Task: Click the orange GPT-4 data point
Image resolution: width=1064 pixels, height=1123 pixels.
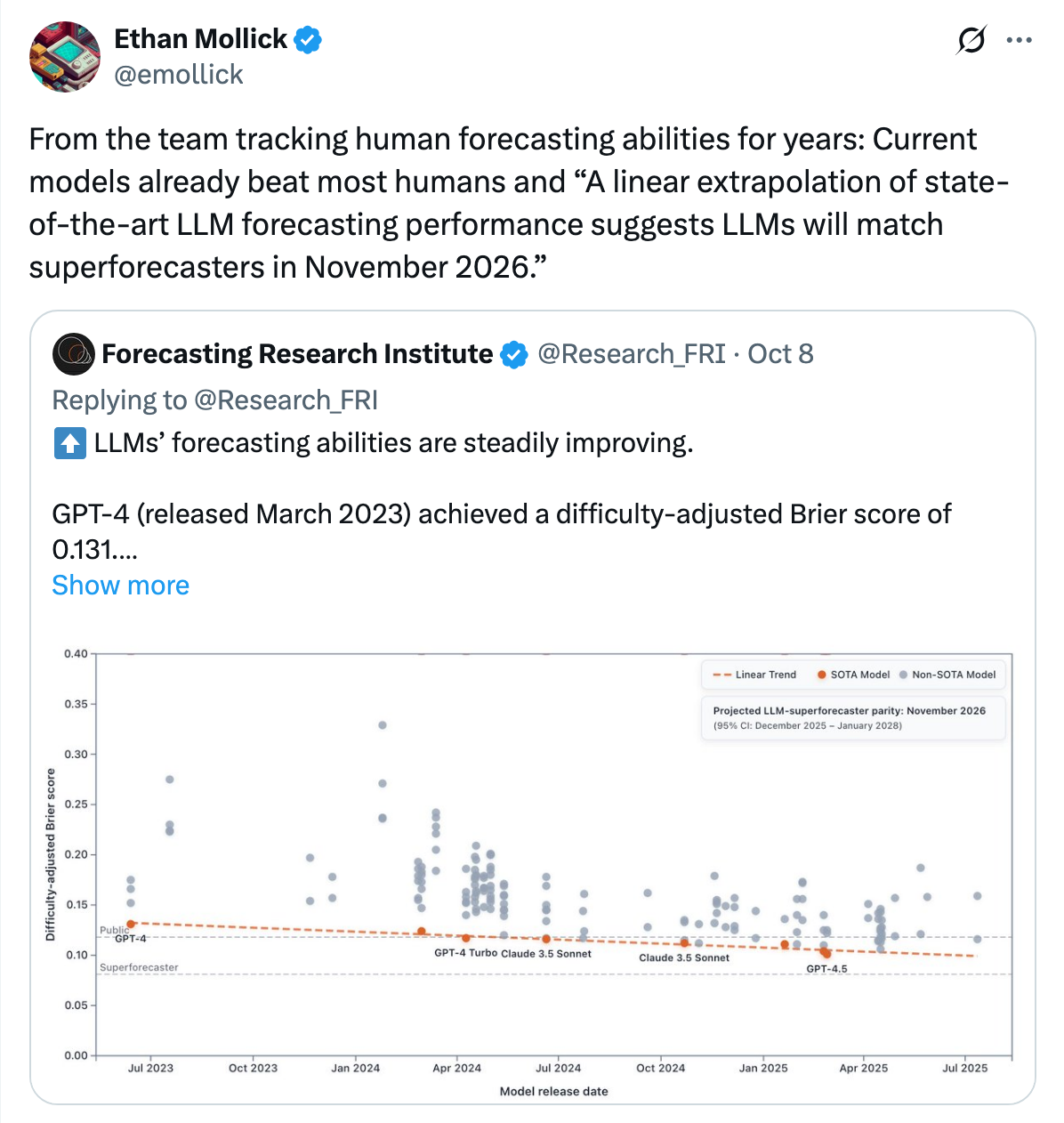Action: [x=131, y=925]
